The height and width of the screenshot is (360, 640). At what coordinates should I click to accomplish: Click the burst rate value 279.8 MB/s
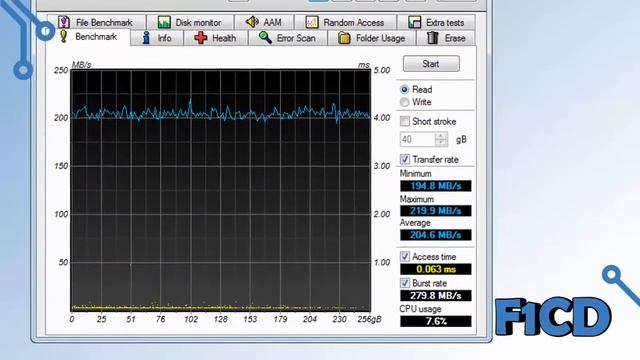[436, 295]
